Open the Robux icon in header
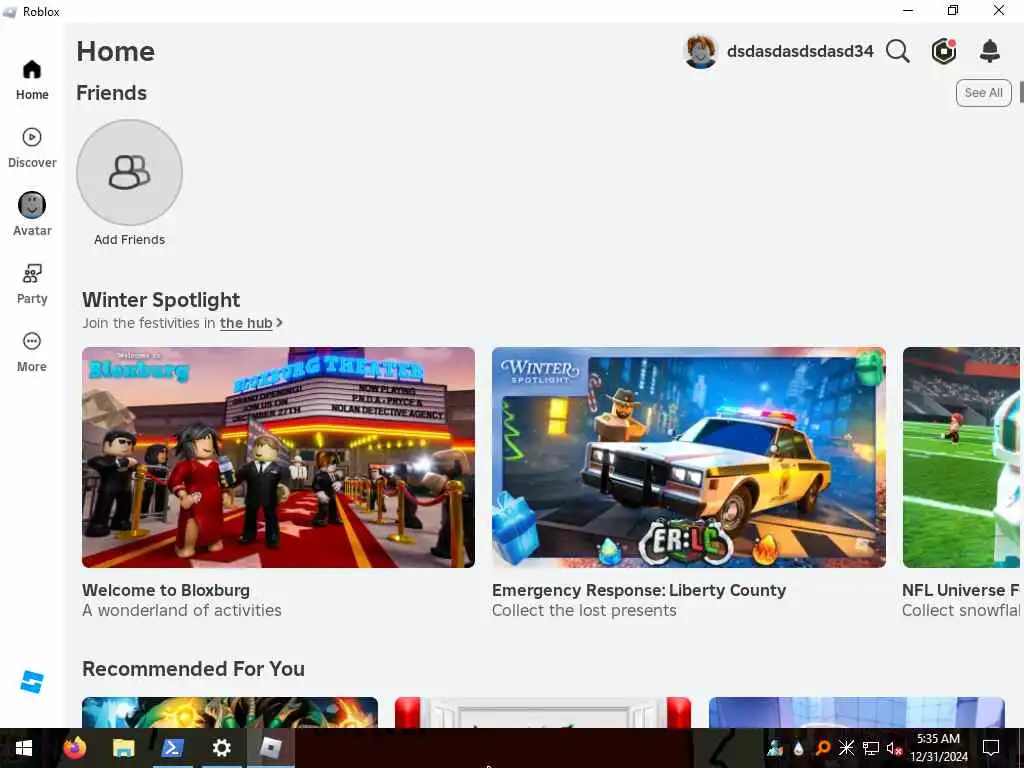1024x768 pixels. tap(944, 51)
